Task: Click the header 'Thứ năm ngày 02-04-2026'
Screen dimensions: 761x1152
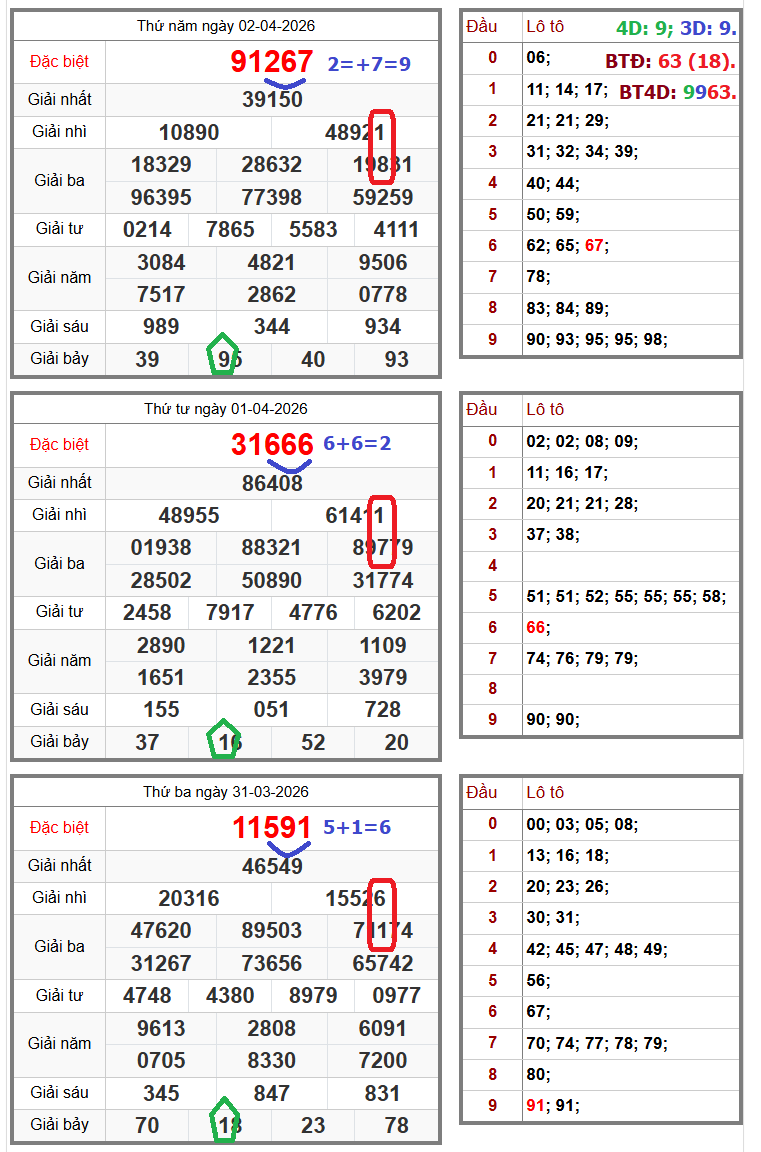Action: pyautogui.click(x=226, y=26)
